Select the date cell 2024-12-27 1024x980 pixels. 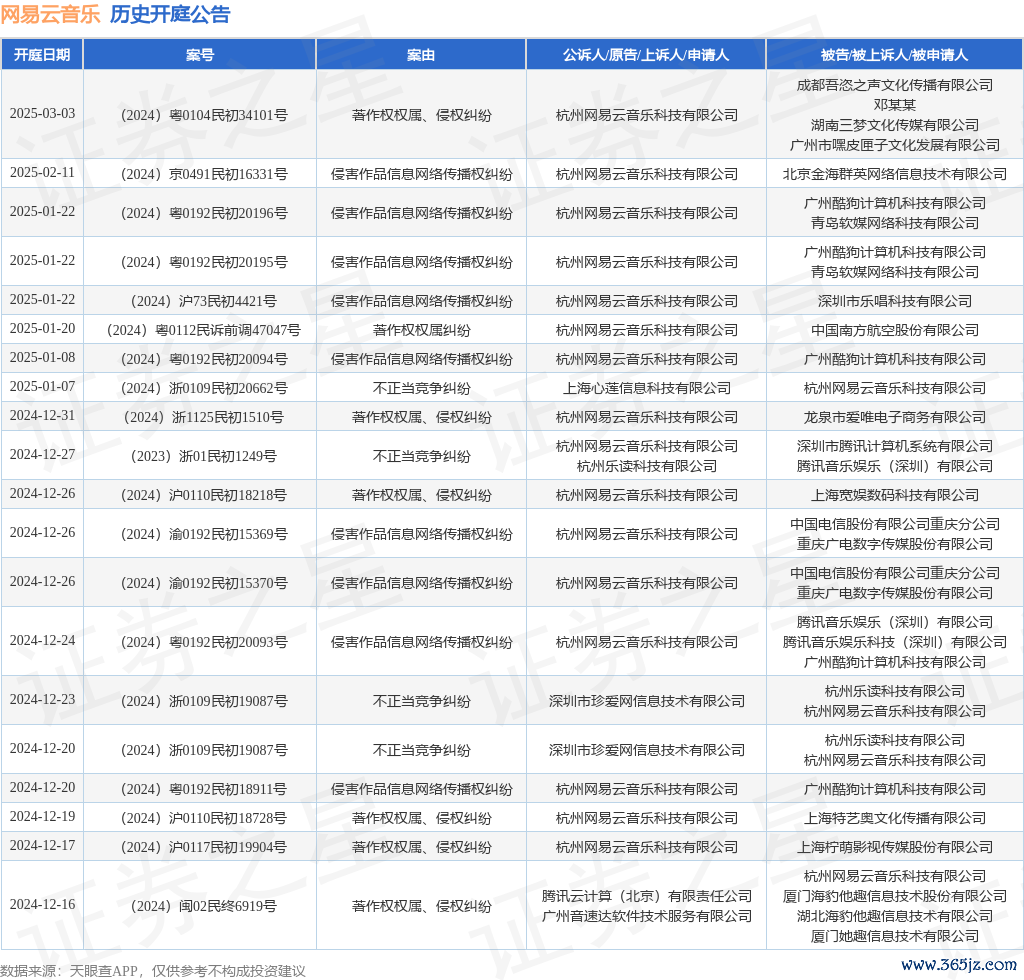coord(42,454)
